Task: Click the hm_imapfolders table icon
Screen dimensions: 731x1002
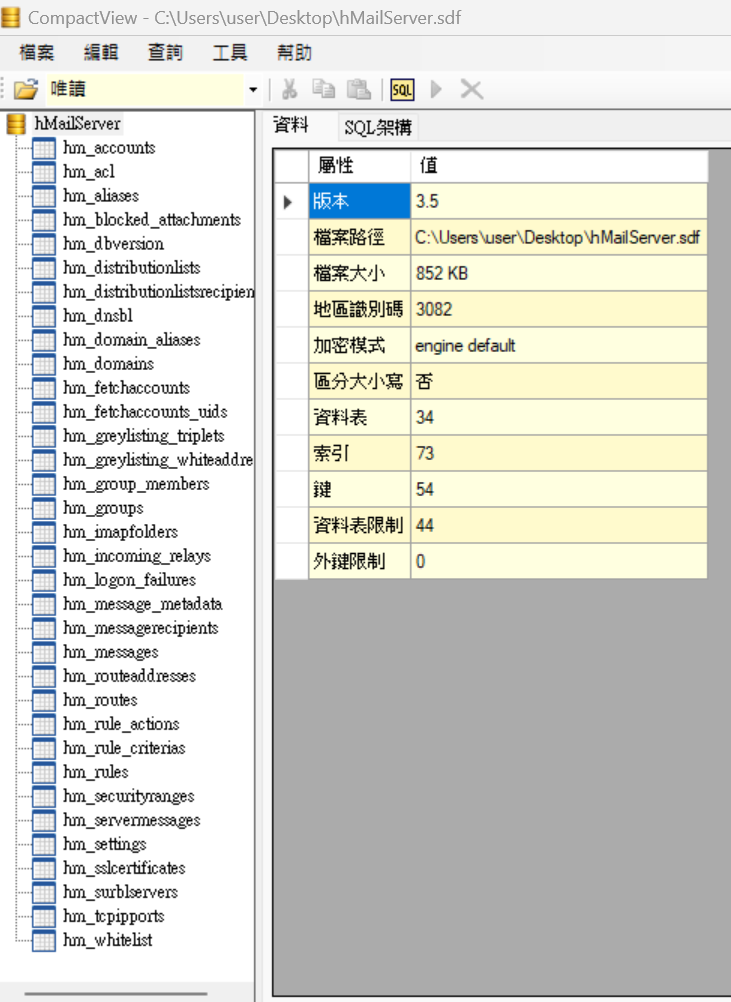Action: tap(43, 532)
